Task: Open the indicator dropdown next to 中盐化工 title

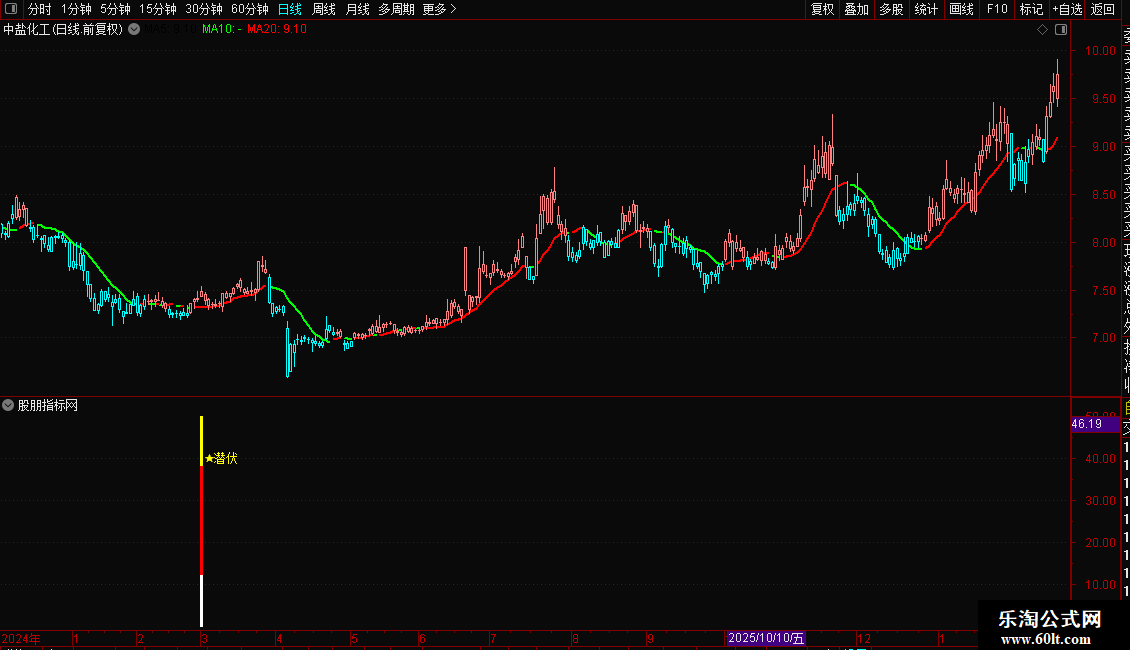Action: tap(134, 30)
